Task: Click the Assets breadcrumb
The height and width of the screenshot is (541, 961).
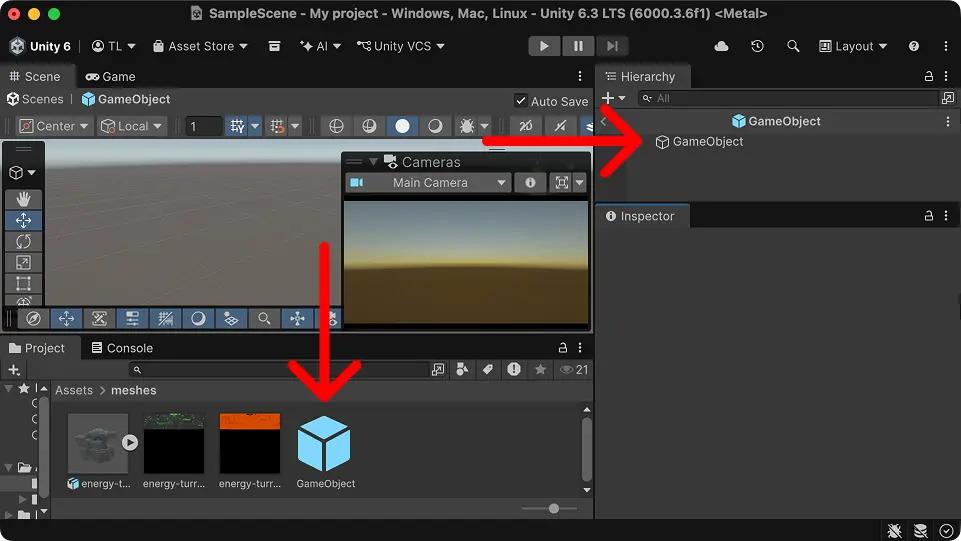Action: coord(74,390)
